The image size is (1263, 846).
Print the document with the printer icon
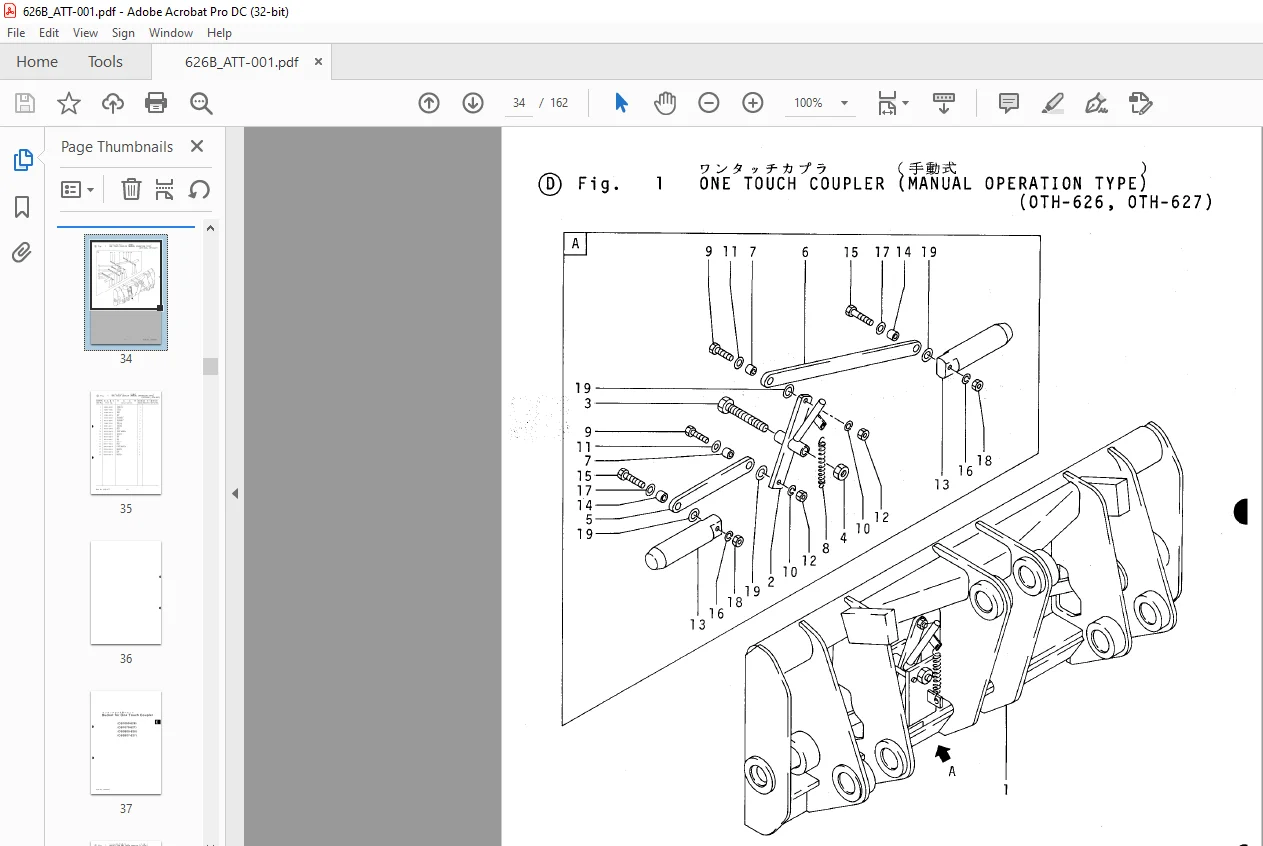[x=156, y=103]
